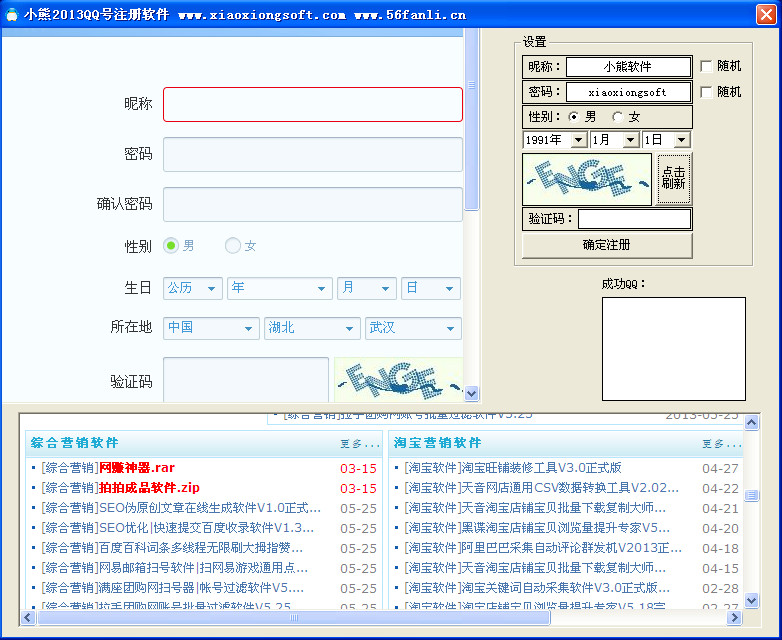Click the 昵称 field in settings

(628, 66)
